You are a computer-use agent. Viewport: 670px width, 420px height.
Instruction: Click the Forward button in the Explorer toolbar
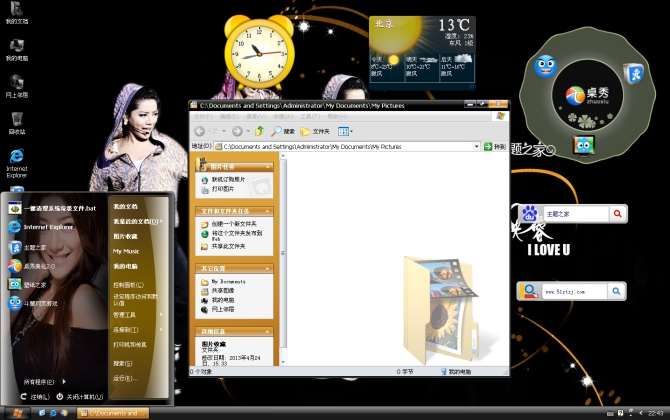click(238, 131)
